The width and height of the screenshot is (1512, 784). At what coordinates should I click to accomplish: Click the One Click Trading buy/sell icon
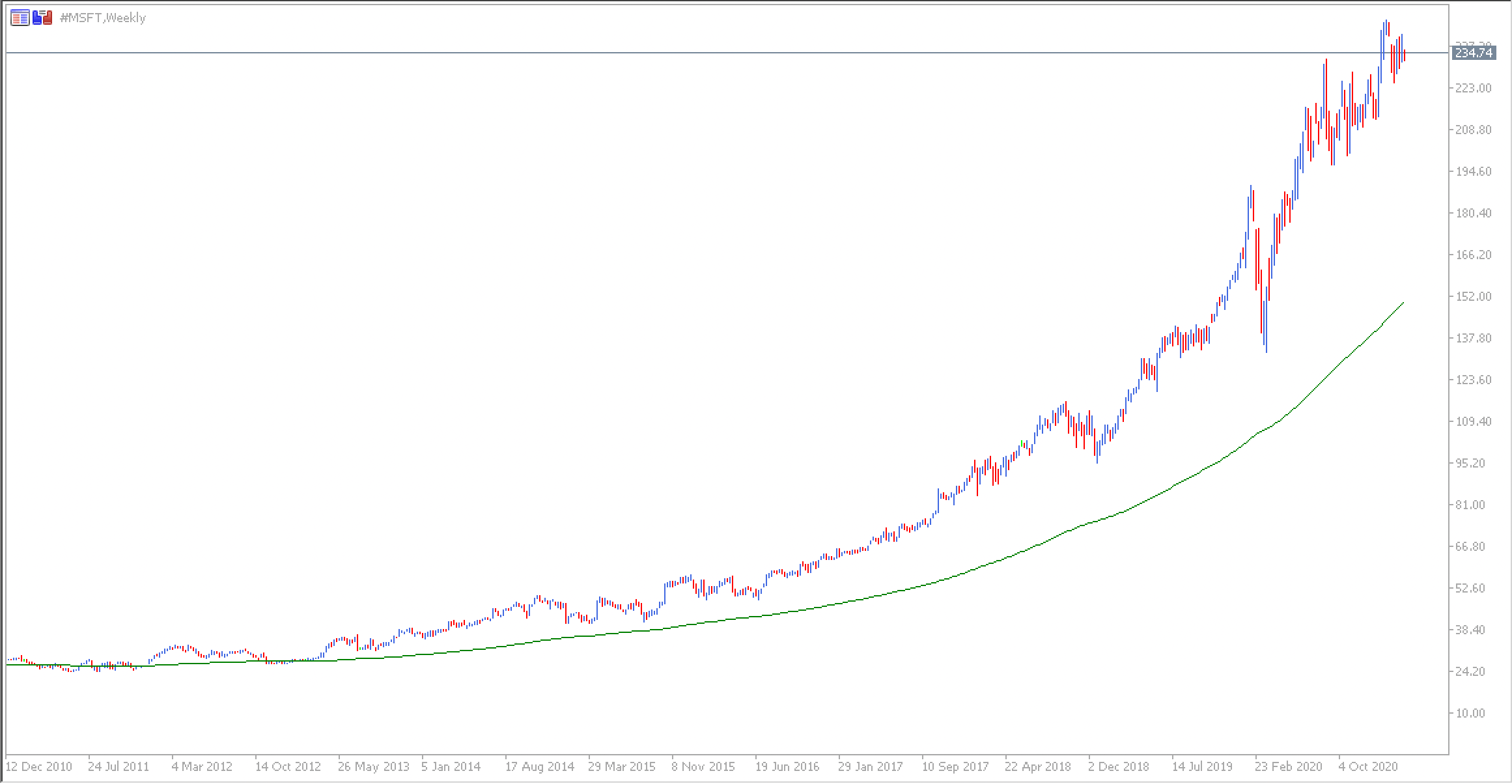tap(42, 18)
